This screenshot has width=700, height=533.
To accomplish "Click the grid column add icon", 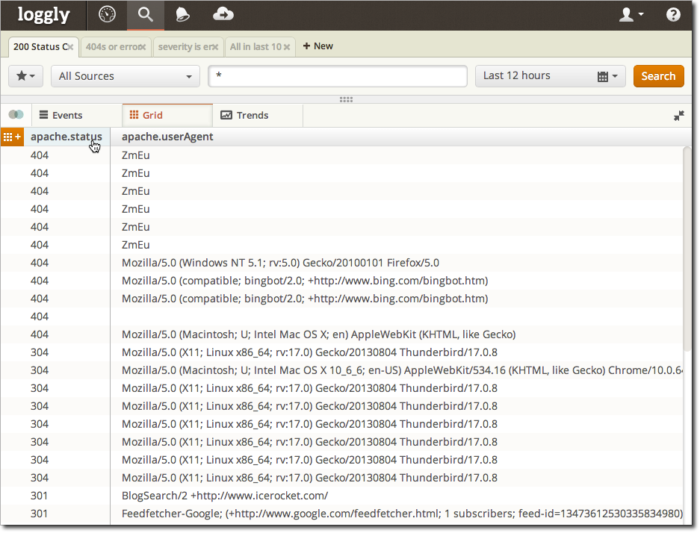I will pos(12,137).
